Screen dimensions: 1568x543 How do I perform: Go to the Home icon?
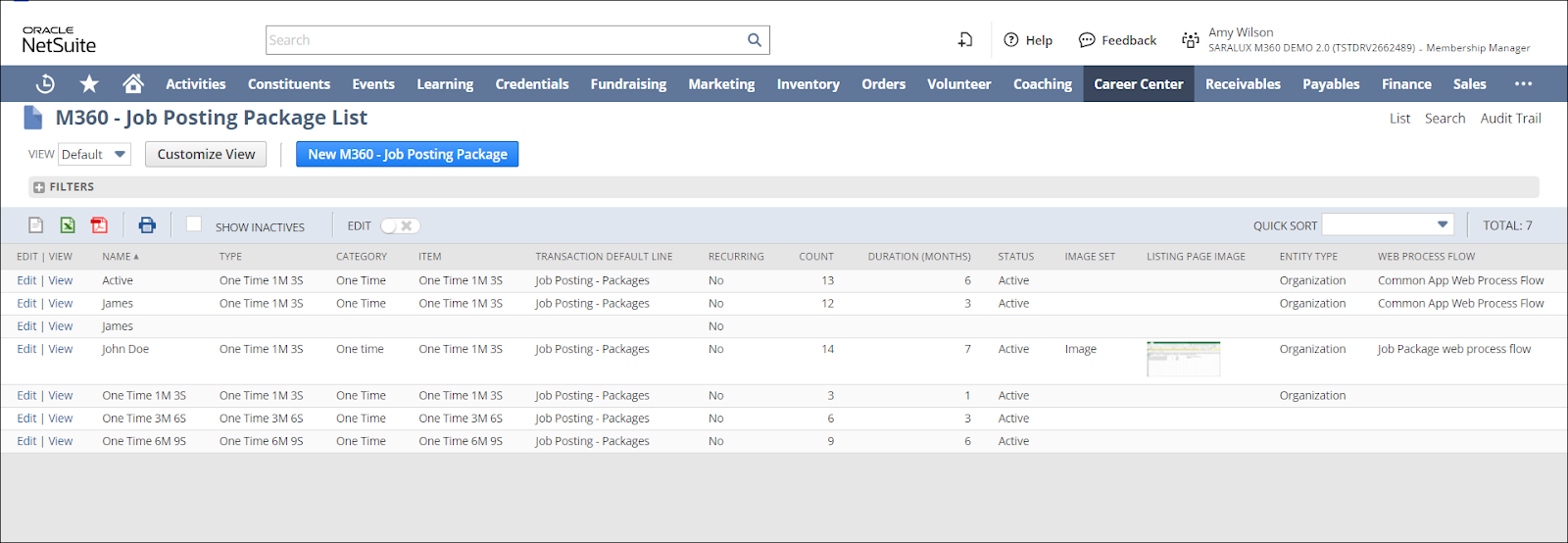point(133,84)
